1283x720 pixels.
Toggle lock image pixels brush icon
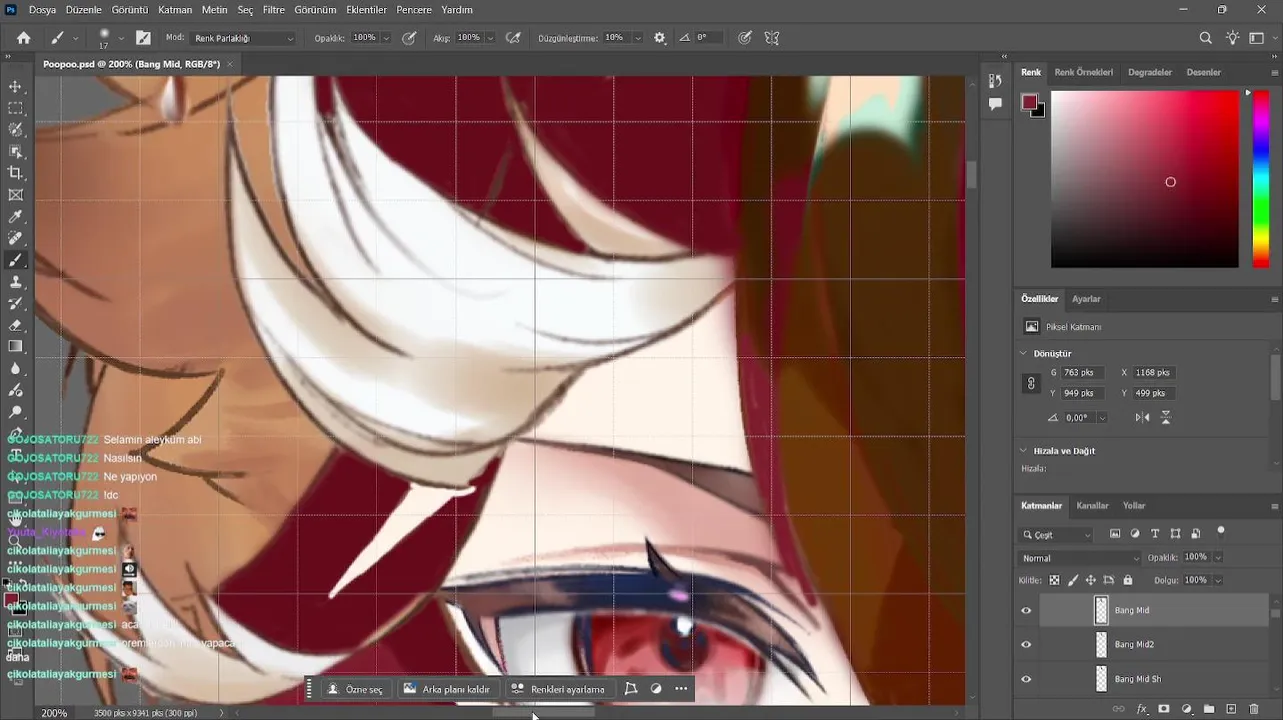point(1073,580)
